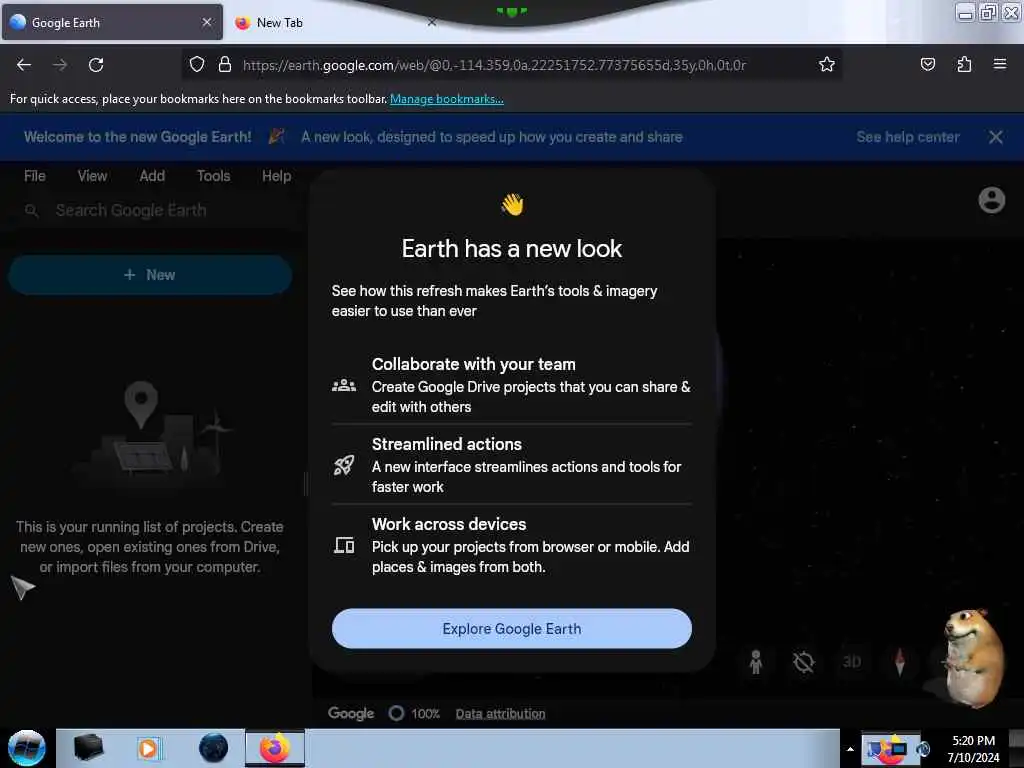Open site security padlock info

225,64
